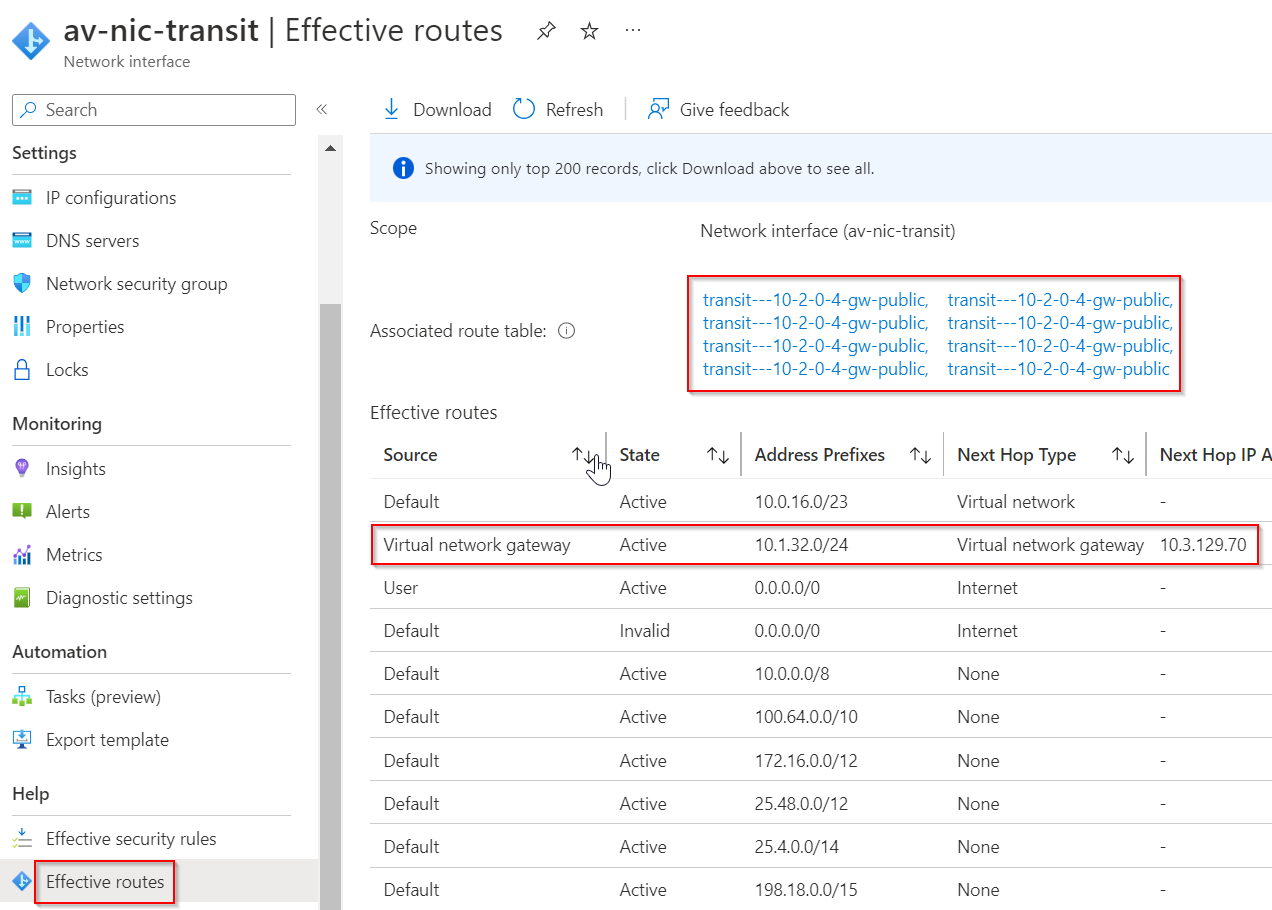Refresh the effective routes list
Viewport: 1272px width, 910px height.
point(558,109)
